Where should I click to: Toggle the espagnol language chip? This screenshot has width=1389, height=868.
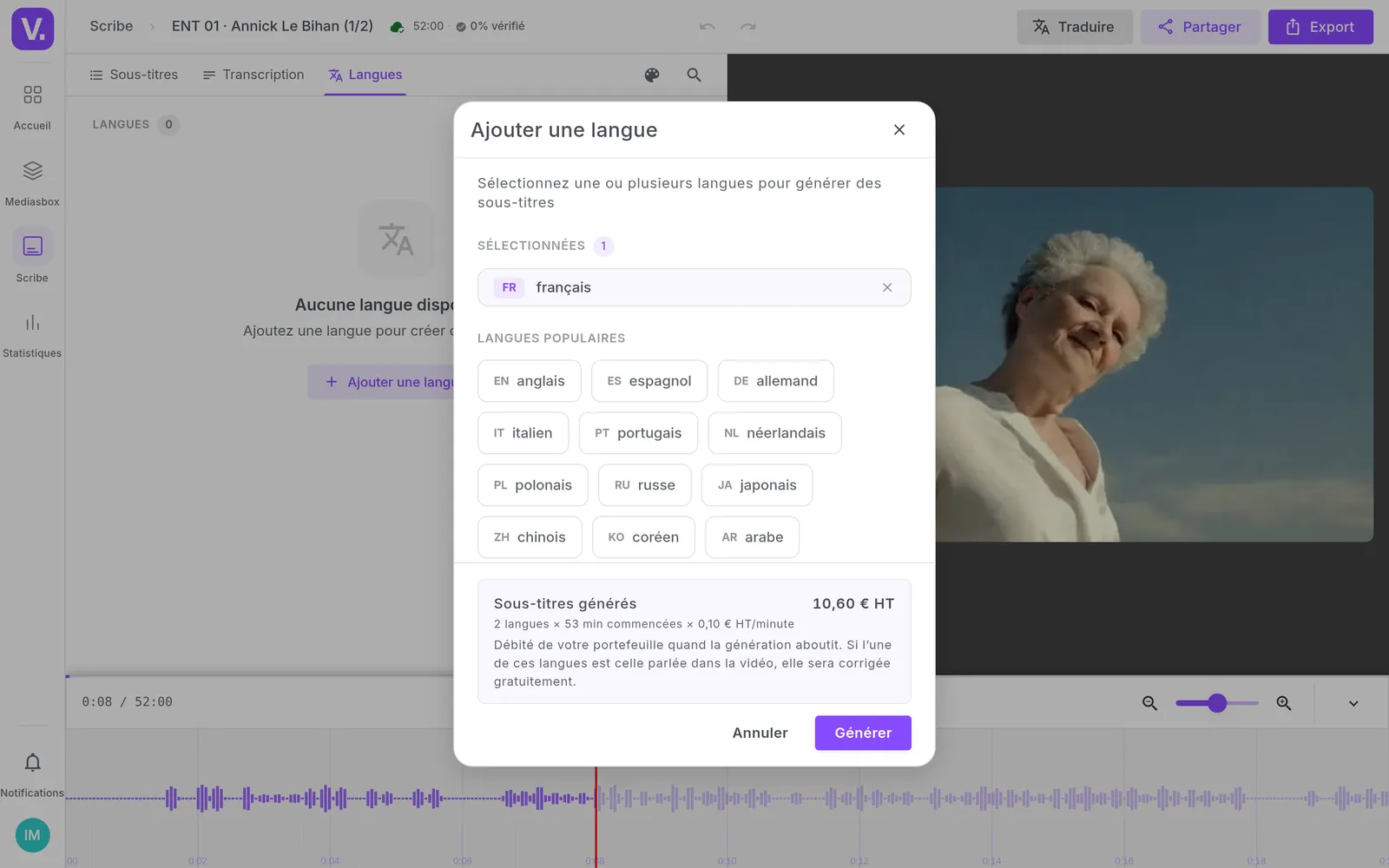coord(649,381)
